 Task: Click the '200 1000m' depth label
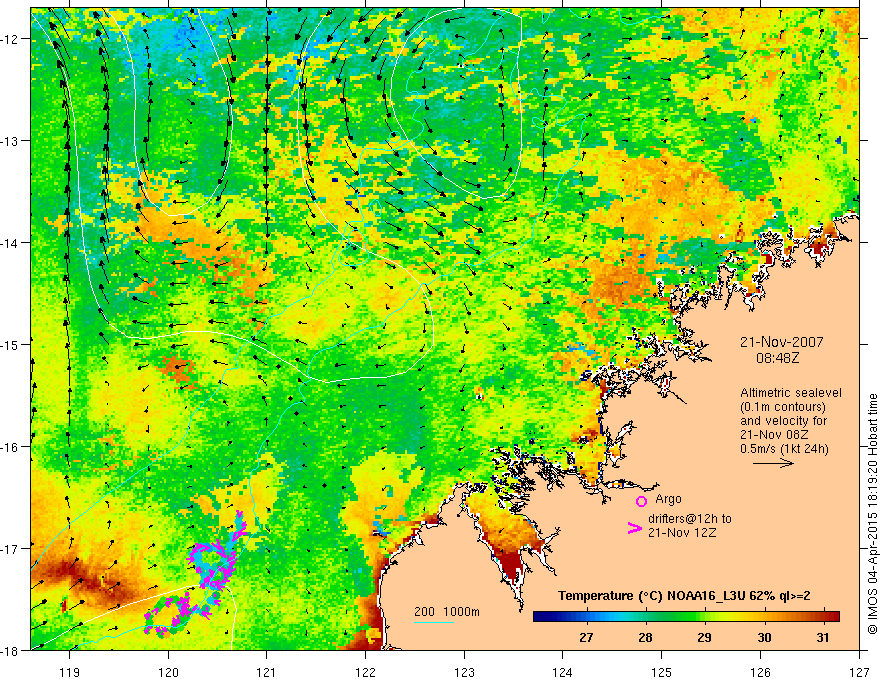(447, 612)
